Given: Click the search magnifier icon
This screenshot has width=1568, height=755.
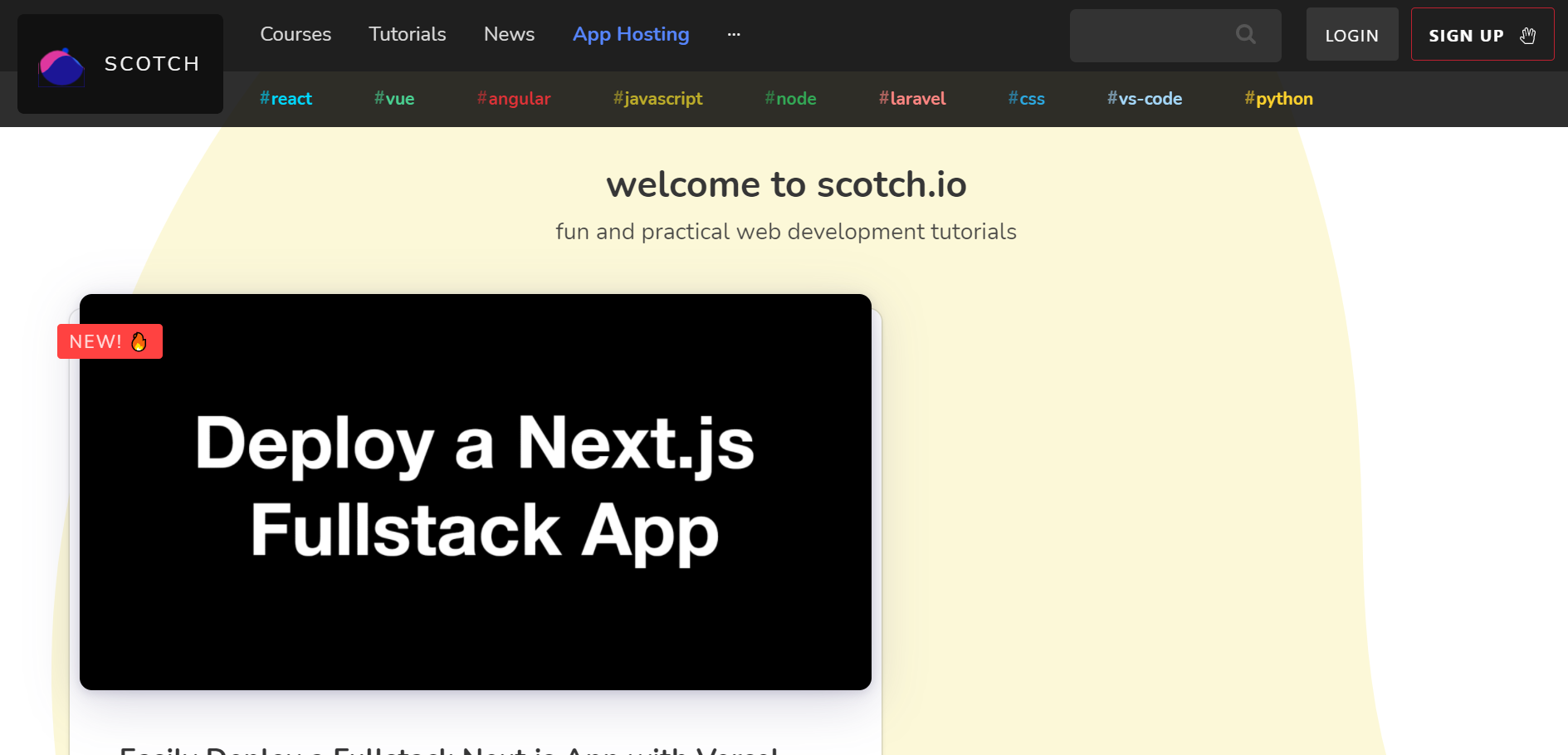Looking at the screenshot, I should [x=1245, y=35].
